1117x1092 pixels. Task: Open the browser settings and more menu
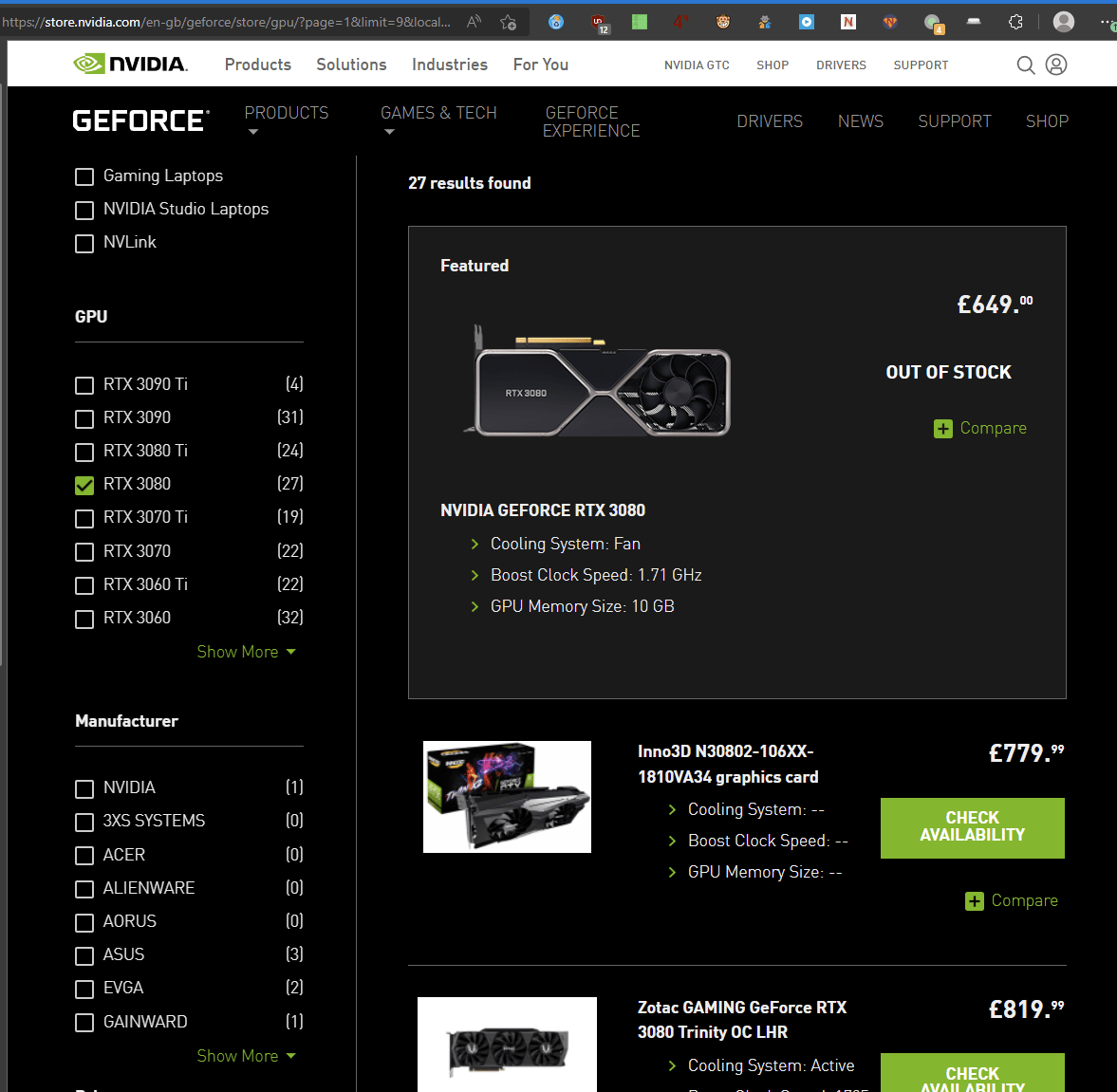[x=1108, y=24]
